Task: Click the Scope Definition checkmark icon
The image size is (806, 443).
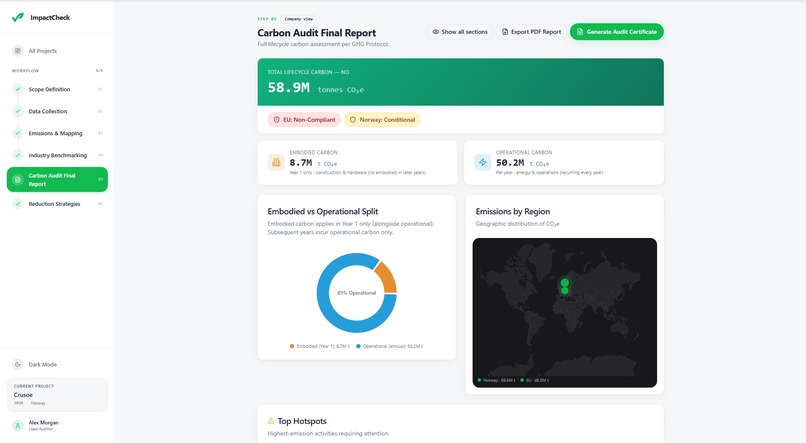Action: (x=18, y=89)
